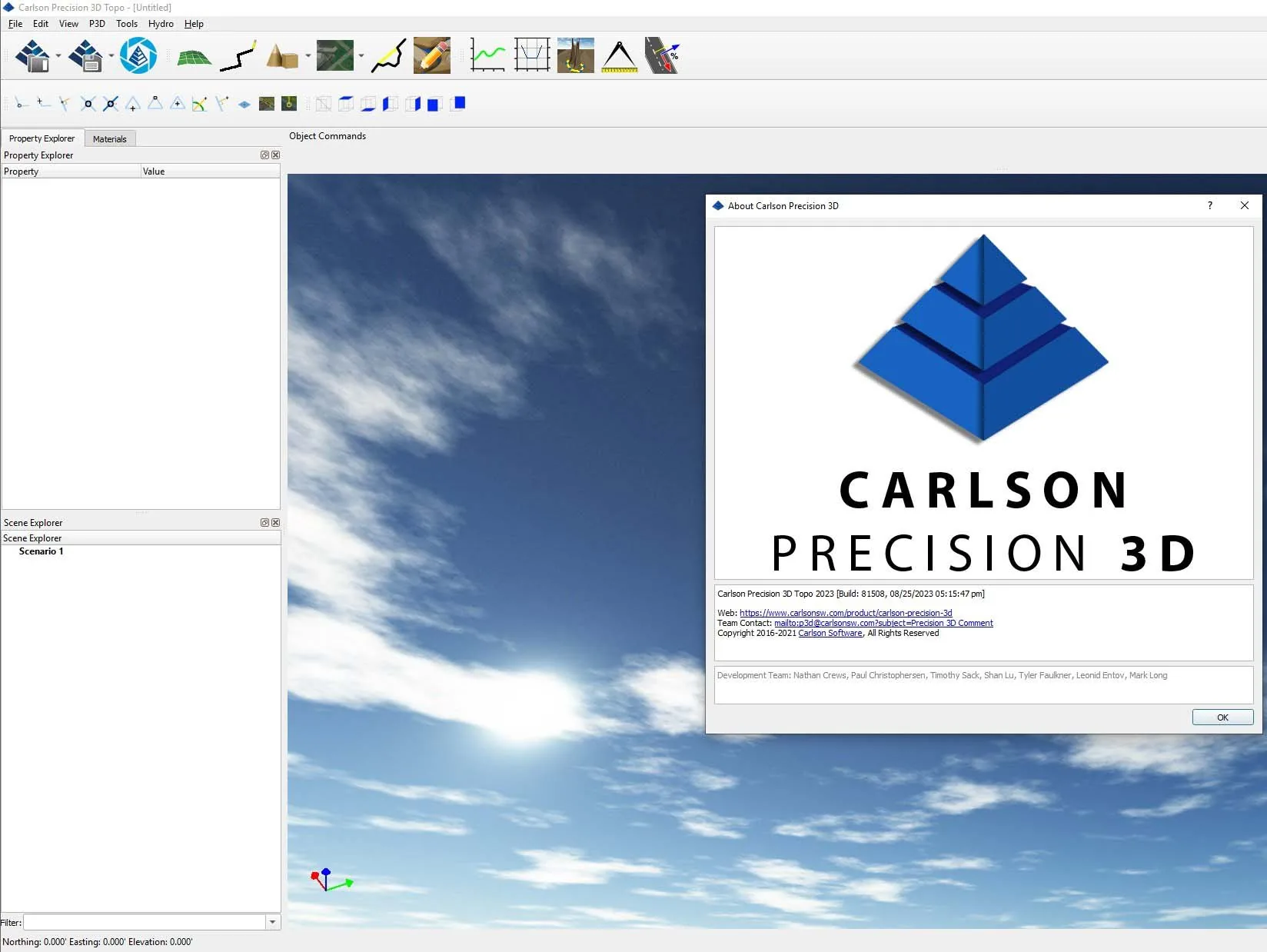Click the Carlson Software copyright link

pyautogui.click(x=830, y=633)
